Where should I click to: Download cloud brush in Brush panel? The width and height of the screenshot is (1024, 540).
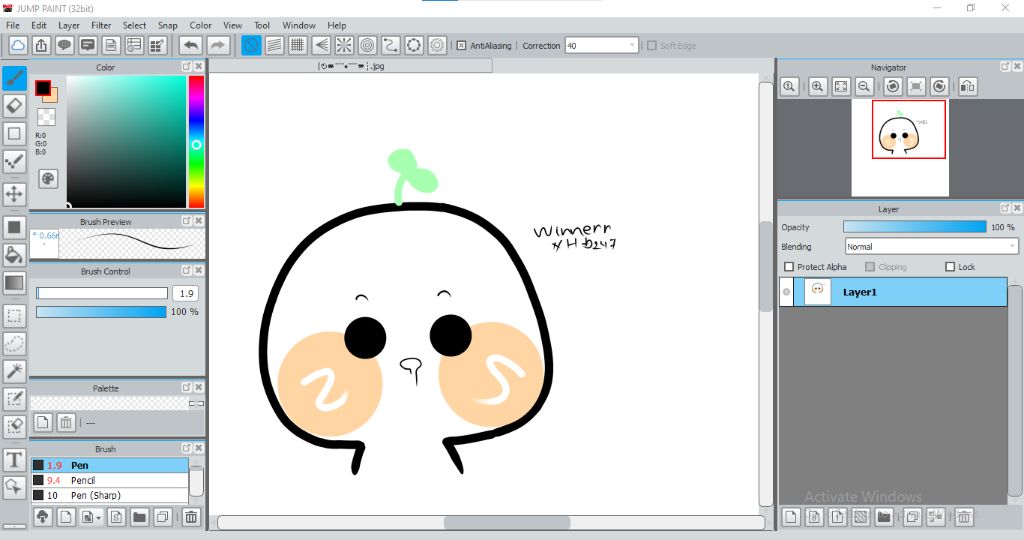tap(42, 518)
